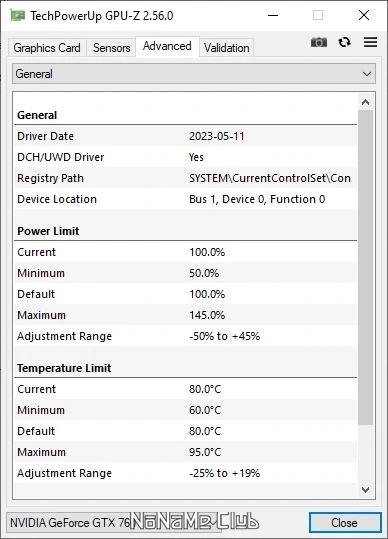The height and width of the screenshot is (539, 388).
Task: Click the refresh arrows icon
Action: click(x=344, y=42)
